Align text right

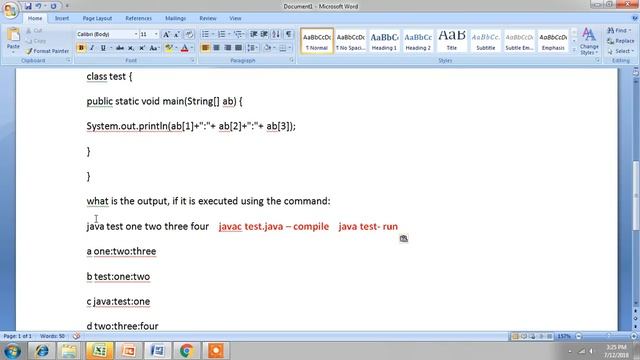(x=227, y=48)
